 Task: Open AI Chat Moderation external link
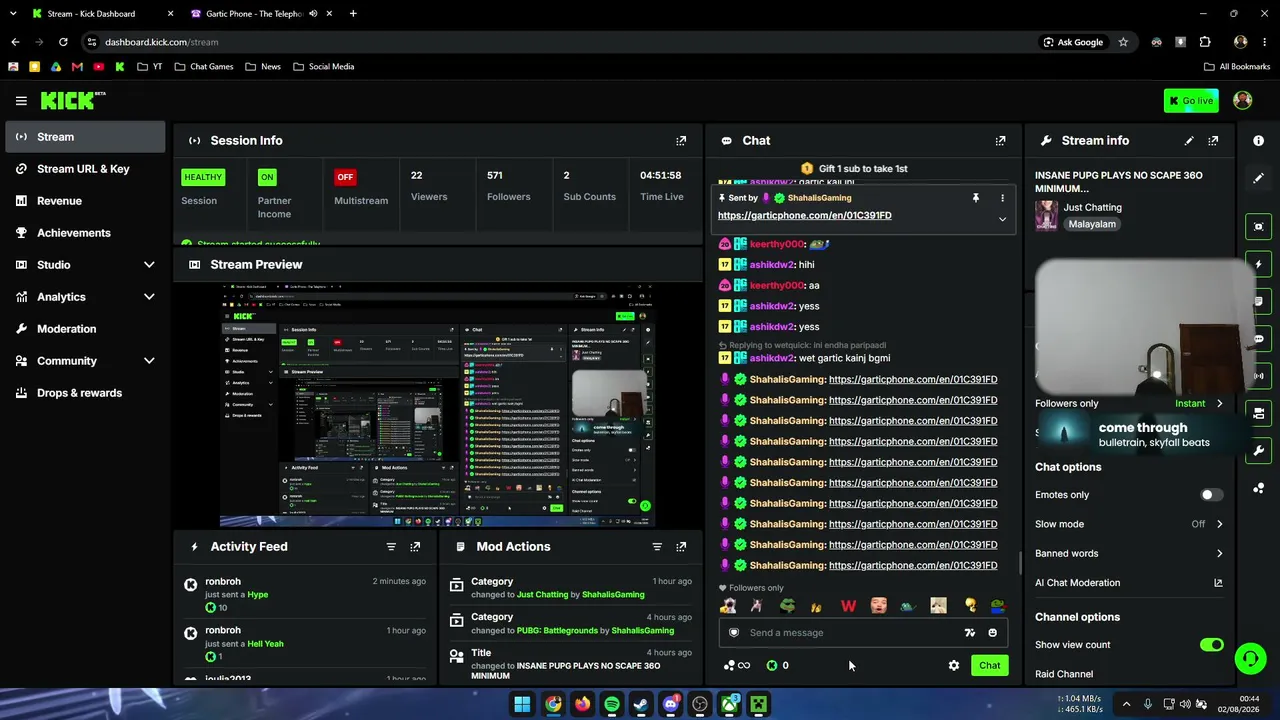point(1218,583)
